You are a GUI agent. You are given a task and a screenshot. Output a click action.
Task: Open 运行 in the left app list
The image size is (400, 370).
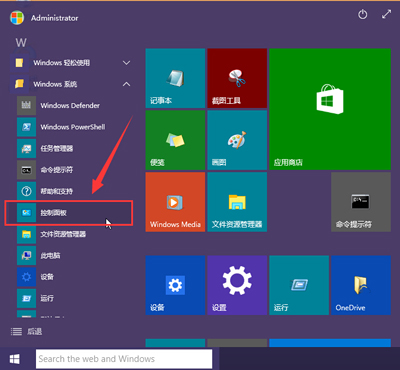click(70, 298)
